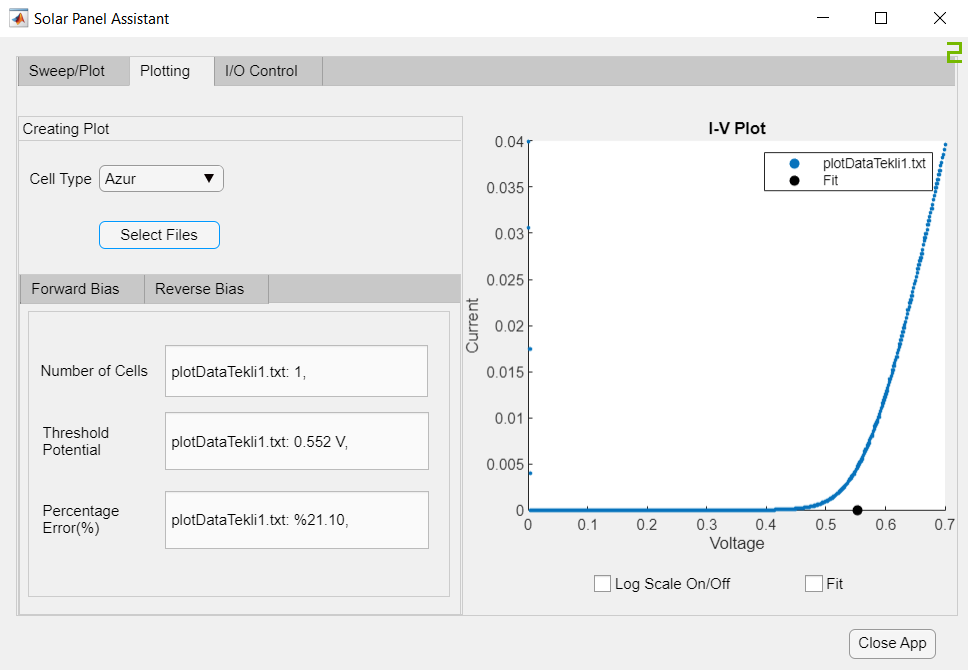This screenshot has width=968, height=670.
Task: Close the Solar Panel Assistant window
Action: [x=940, y=19]
